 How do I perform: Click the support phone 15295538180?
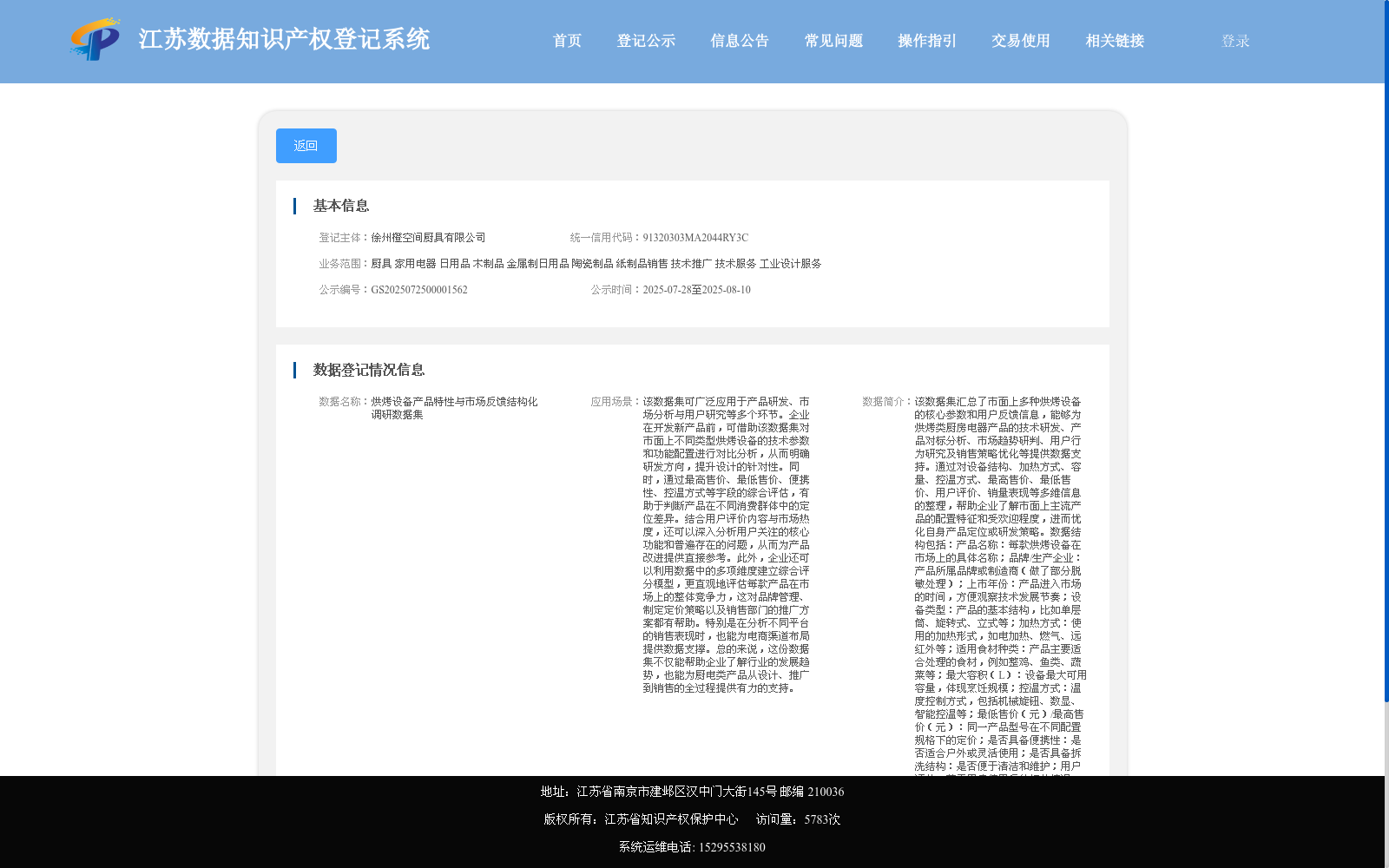tap(732, 847)
